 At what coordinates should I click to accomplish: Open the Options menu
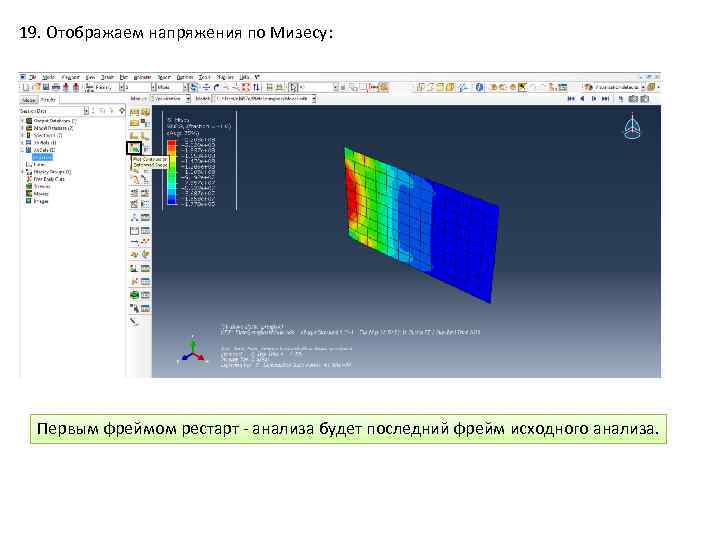point(185,77)
